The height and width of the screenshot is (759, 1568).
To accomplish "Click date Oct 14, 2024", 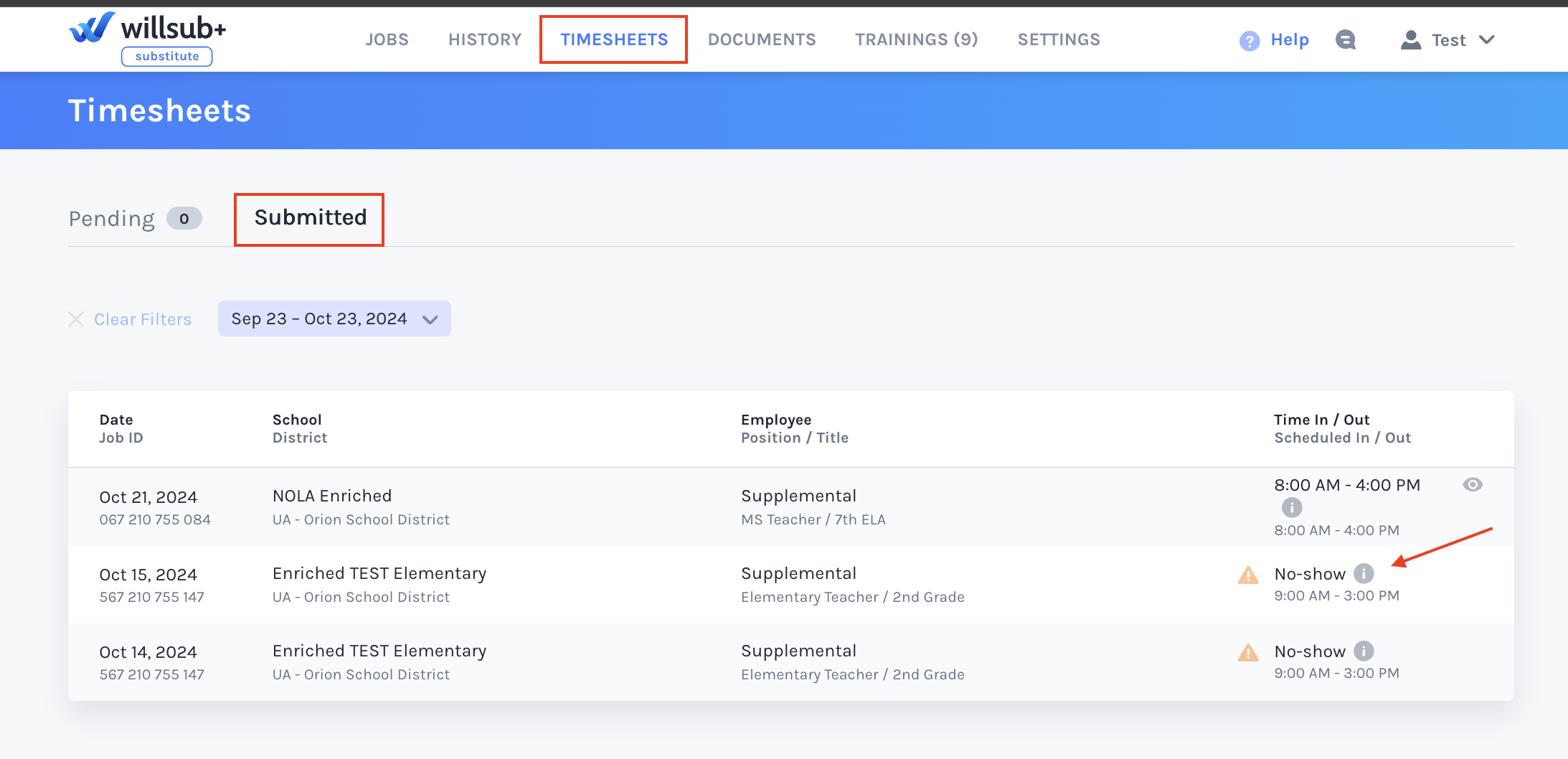I will (148, 652).
